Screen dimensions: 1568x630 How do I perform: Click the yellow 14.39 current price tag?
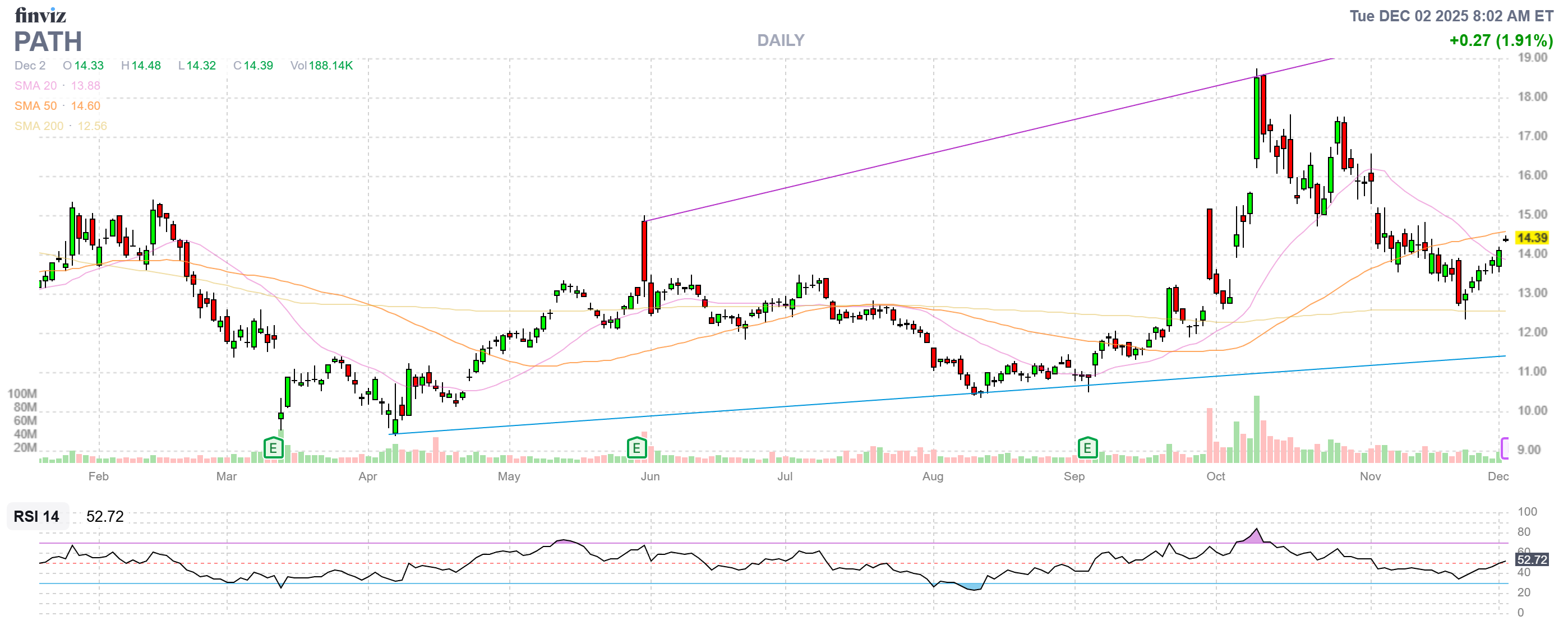tap(1531, 238)
